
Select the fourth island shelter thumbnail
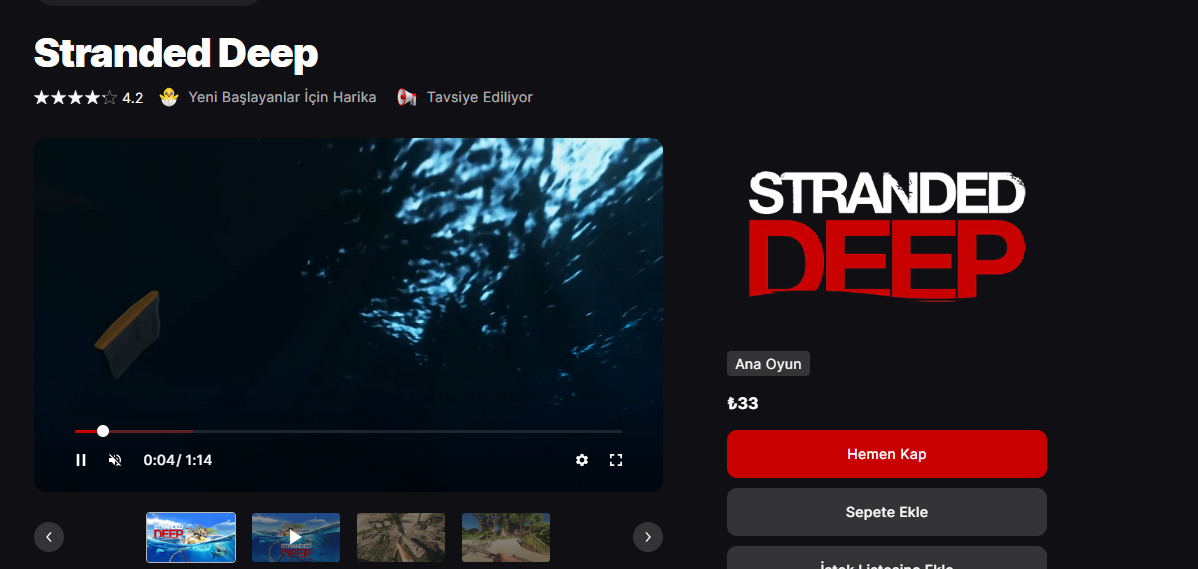pyautogui.click(x=506, y=538)
